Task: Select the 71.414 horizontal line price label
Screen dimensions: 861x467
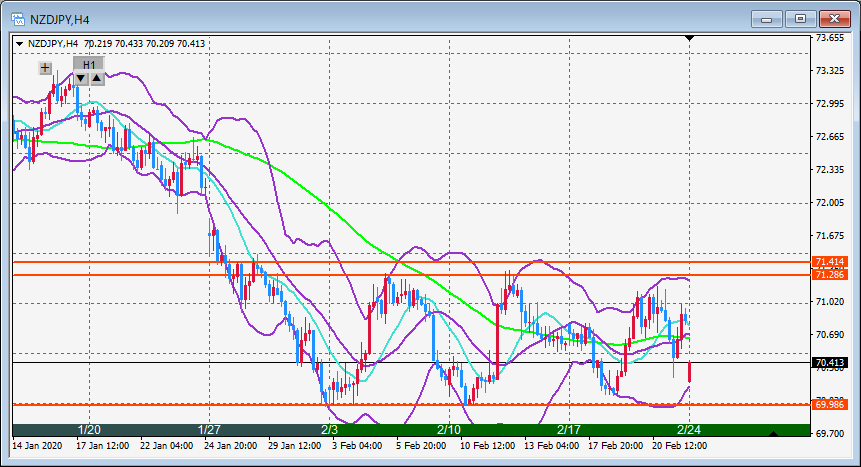Action: click(x=830, y=262)
